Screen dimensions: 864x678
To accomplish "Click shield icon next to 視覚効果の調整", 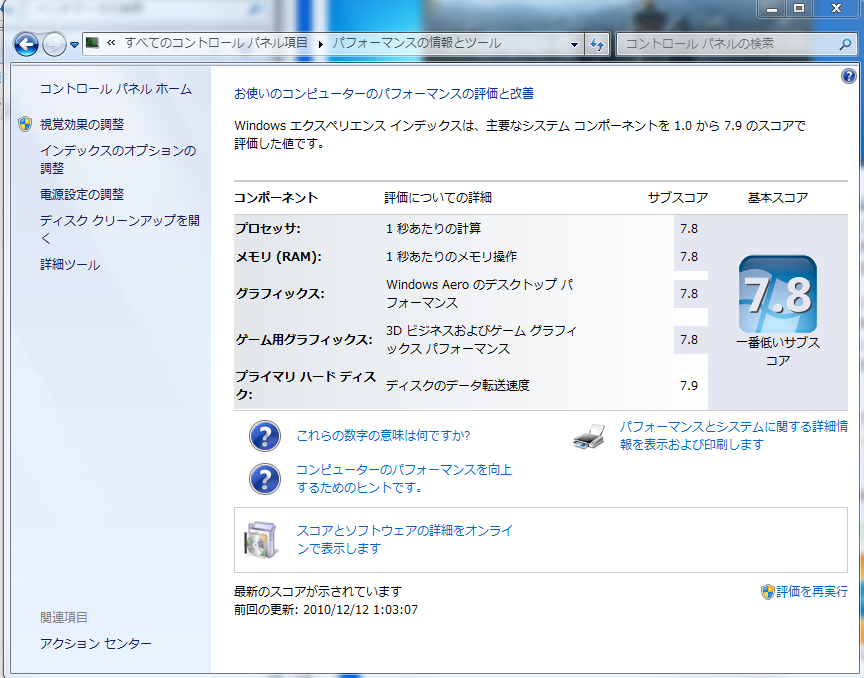I will tap(25, 124).
